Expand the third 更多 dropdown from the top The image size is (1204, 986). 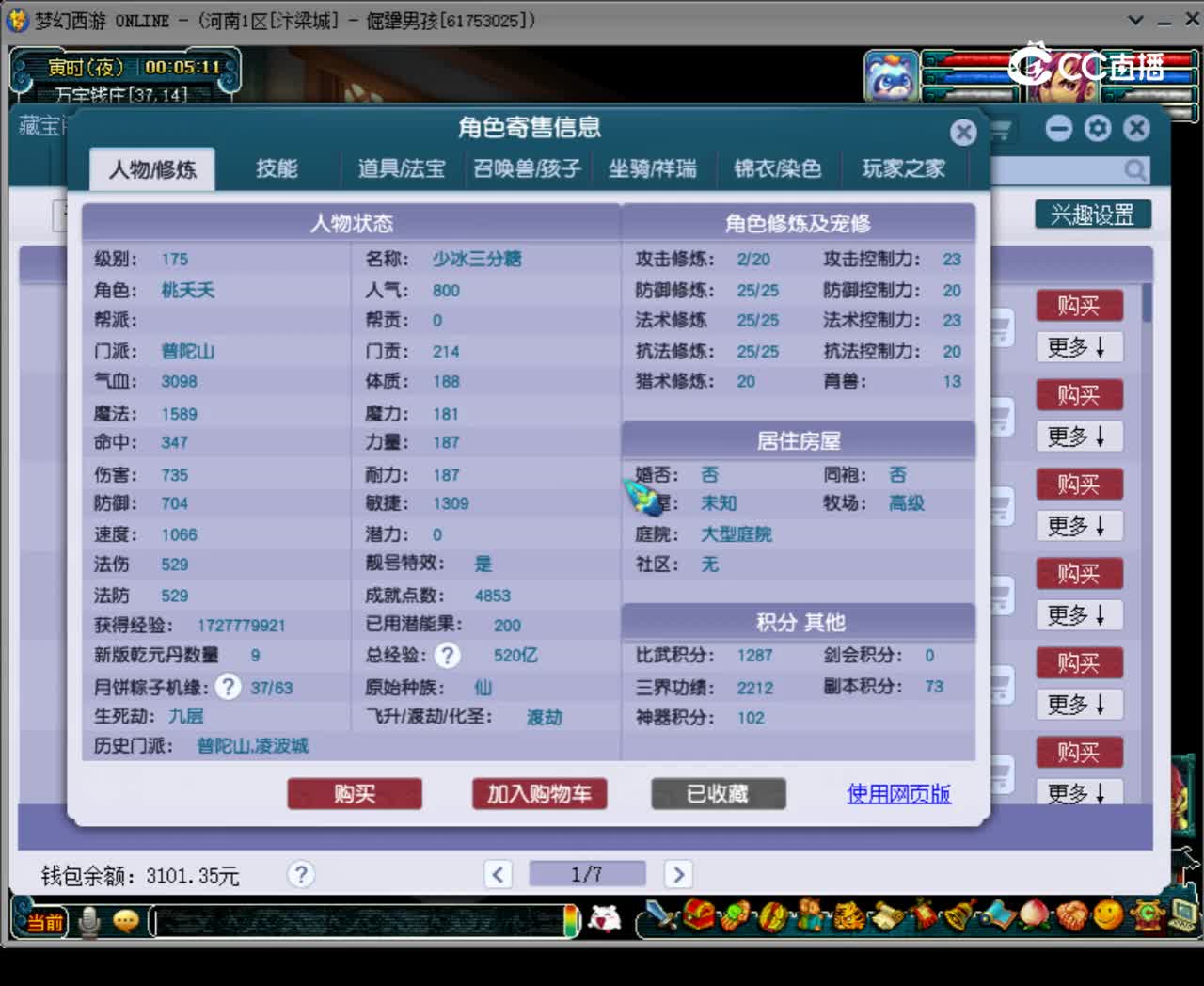tap(1079, 526)
